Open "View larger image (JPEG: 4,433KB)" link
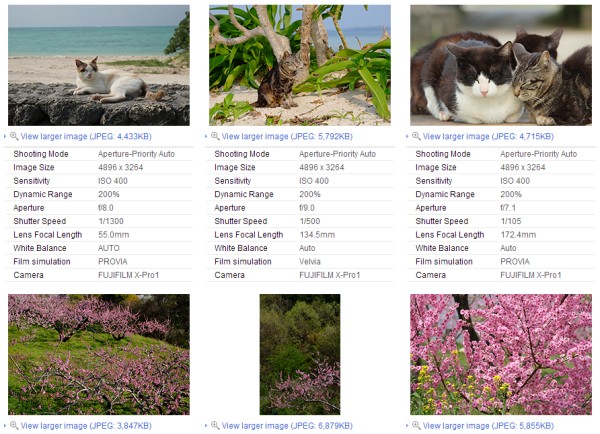 coord(86,136)
